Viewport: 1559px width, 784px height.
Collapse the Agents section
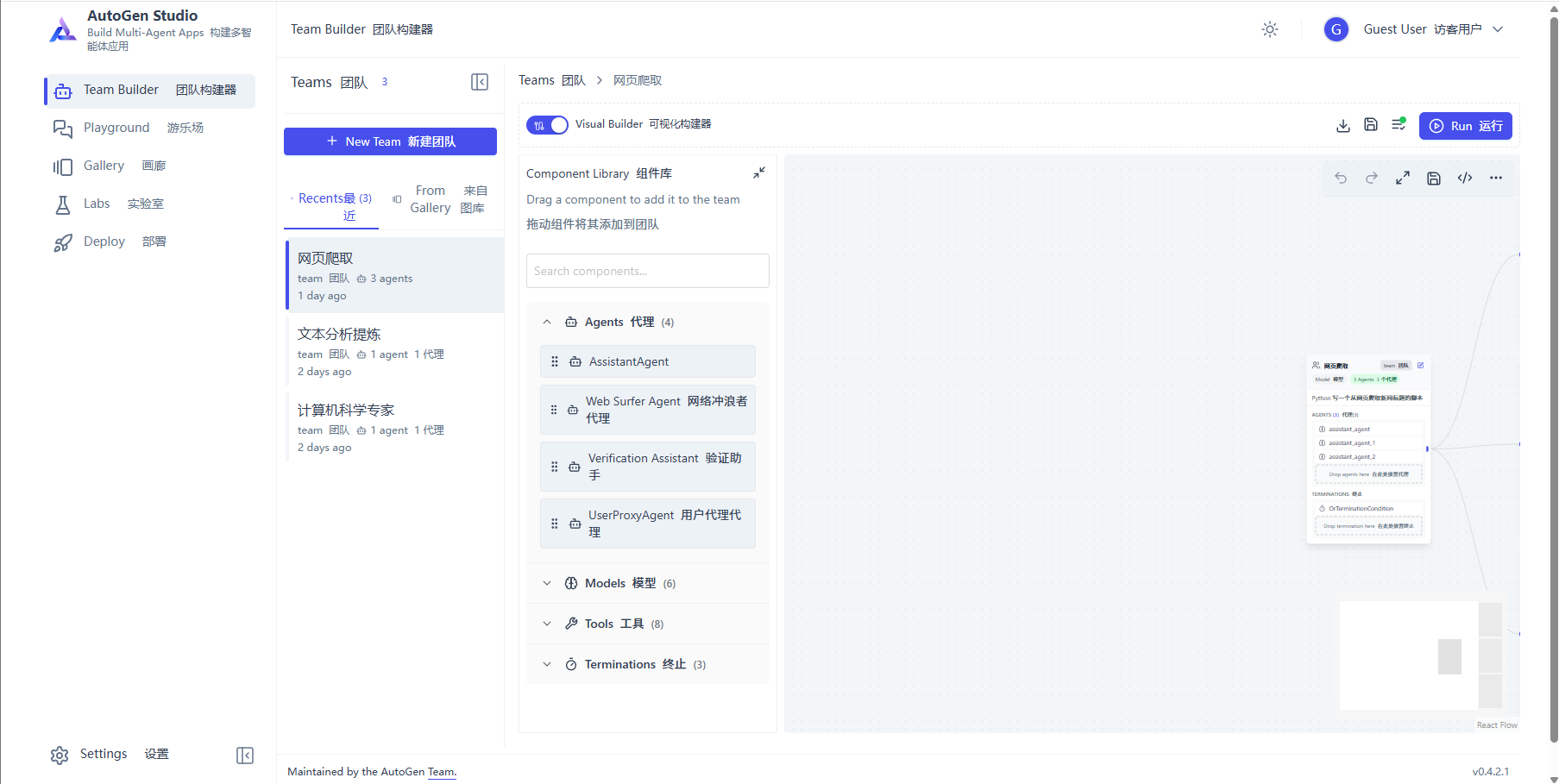click(x=648, y=323)
